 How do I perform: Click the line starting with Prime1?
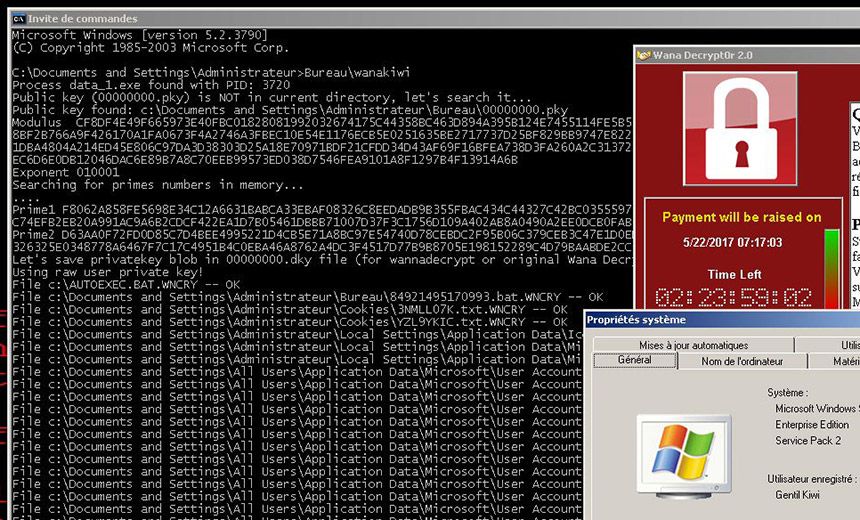click(322, 210)
